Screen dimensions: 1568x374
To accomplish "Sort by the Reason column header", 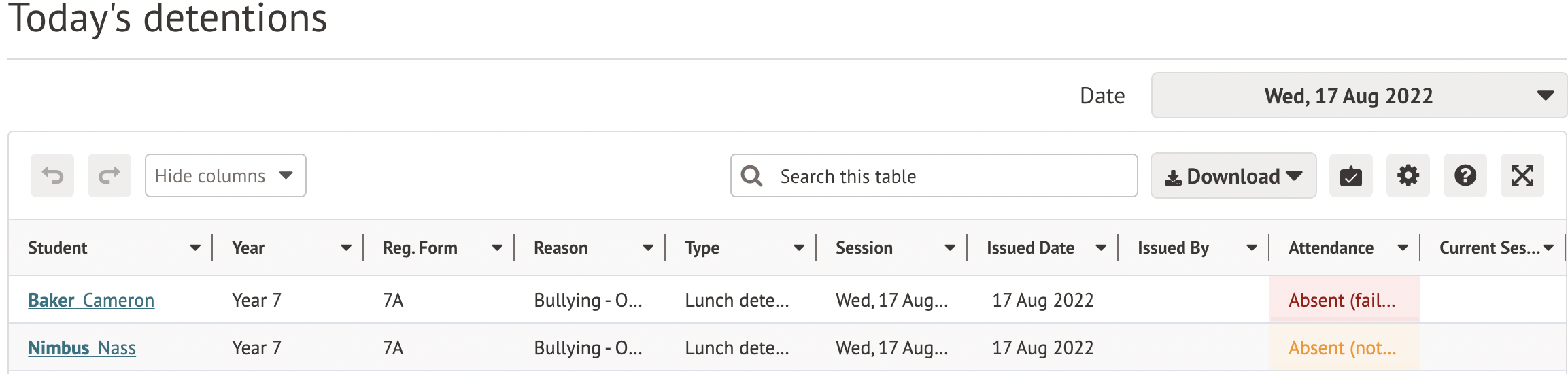I will click(x=561, y=248).
